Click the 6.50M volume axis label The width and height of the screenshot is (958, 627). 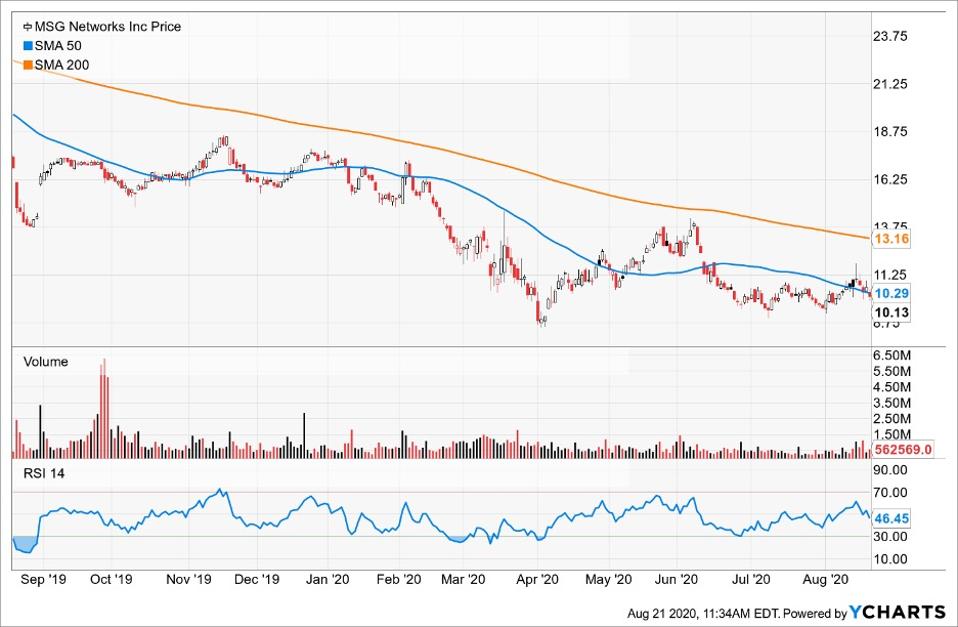893,355
